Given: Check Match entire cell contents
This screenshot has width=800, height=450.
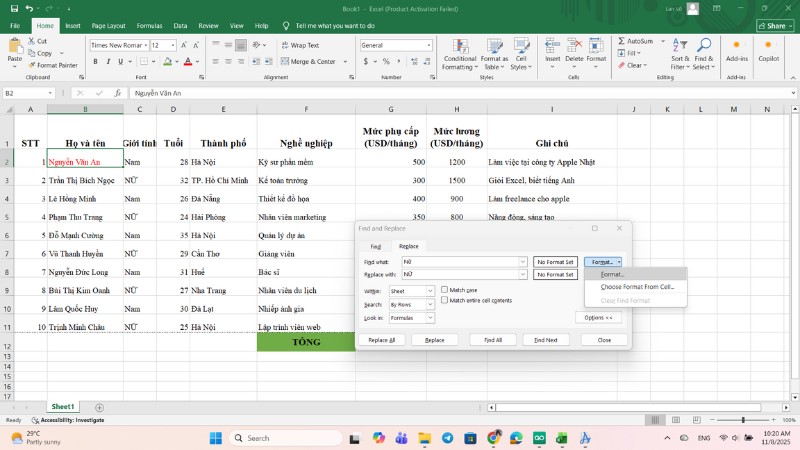Looking at the screenshot, I should click(445, 300).
